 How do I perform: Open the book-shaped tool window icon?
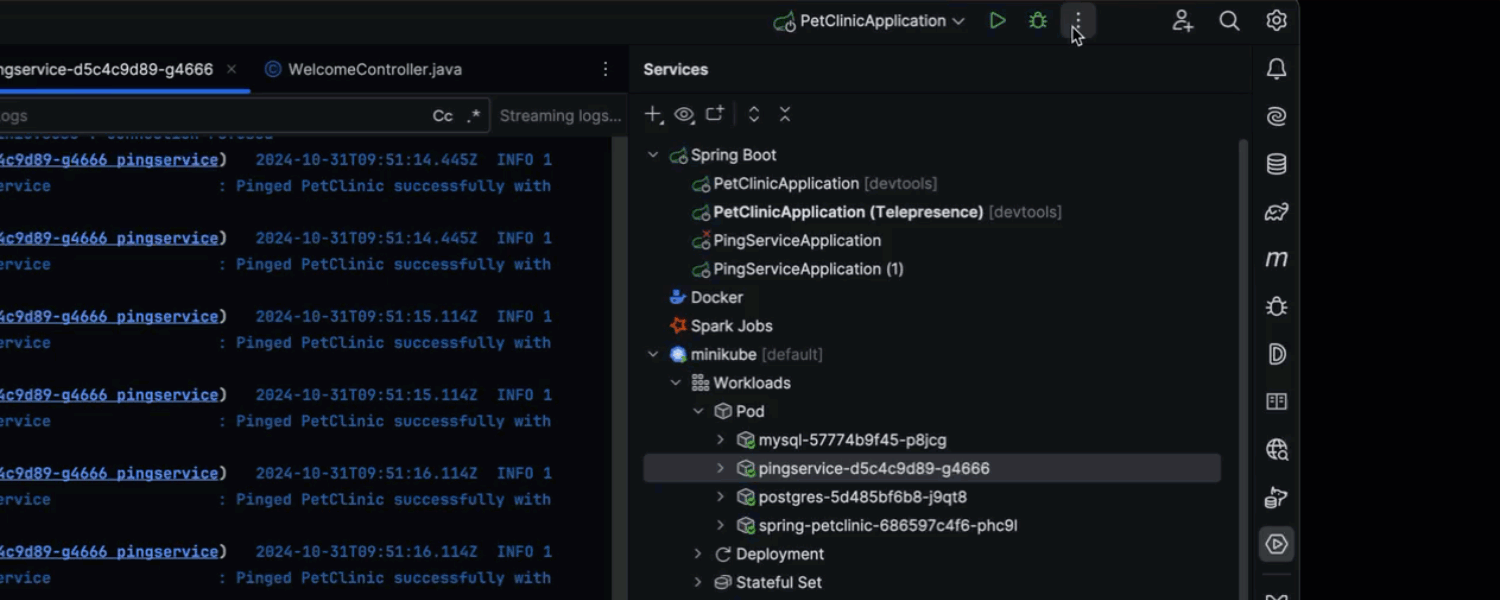tap(1277, 401)
